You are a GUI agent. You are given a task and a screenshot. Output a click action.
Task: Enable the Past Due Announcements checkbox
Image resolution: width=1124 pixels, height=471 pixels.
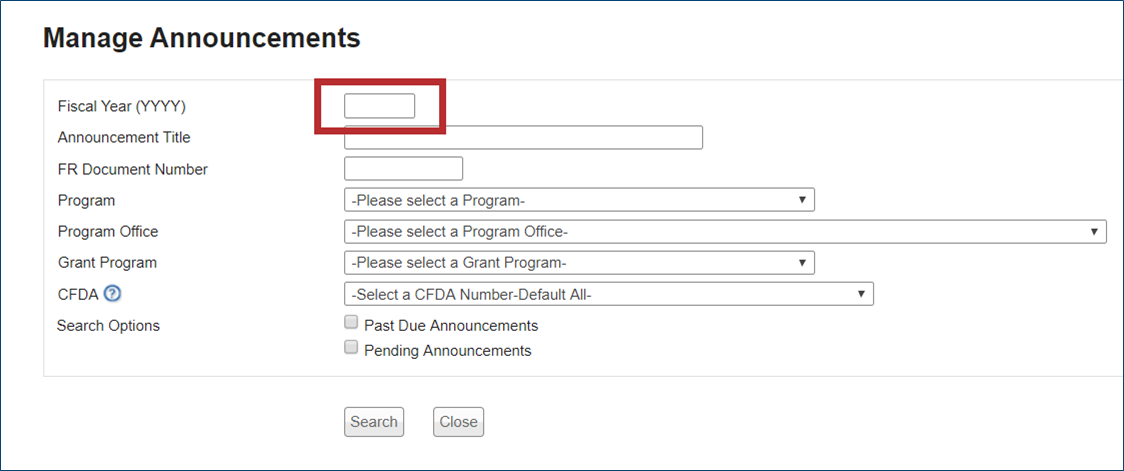pyautogui.click(x=351, y=323)
